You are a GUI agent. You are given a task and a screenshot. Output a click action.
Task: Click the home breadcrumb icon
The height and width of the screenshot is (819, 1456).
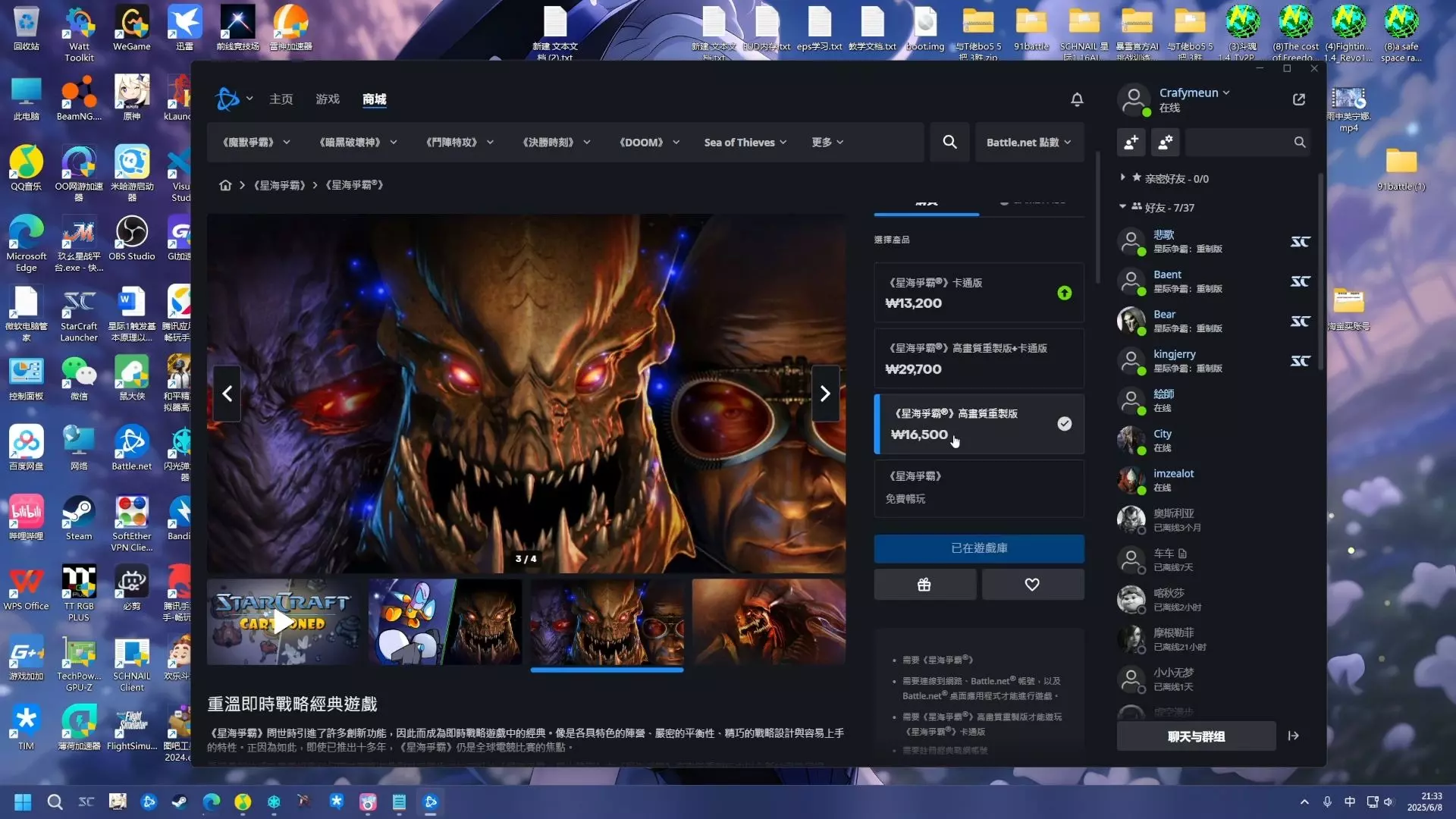[225, 185]
